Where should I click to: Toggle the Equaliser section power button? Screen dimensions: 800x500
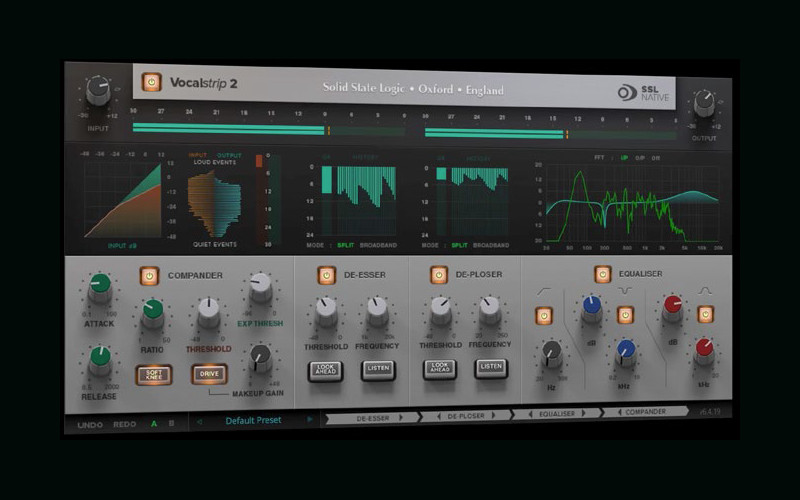[x=603, y=274]
